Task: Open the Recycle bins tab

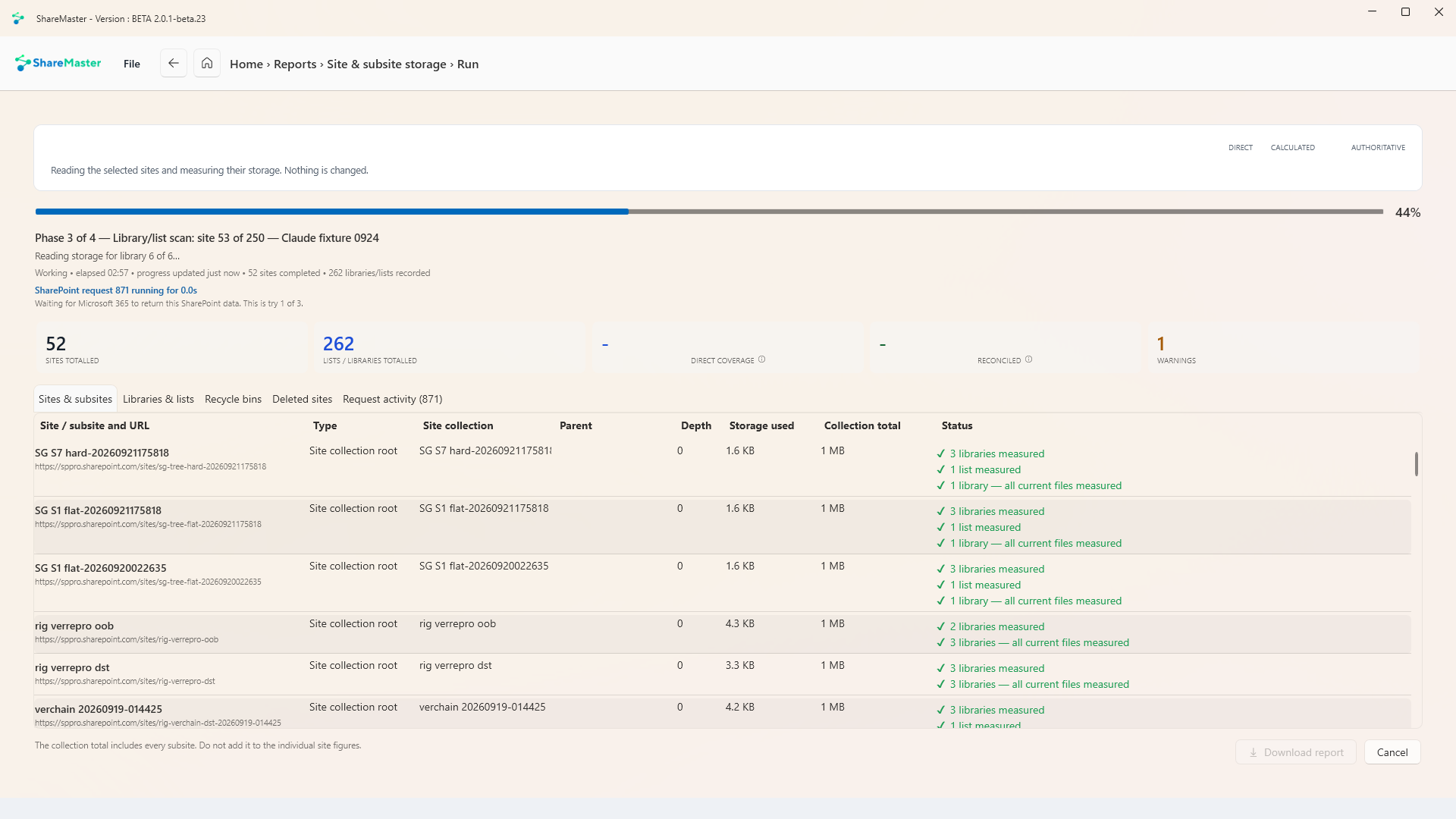Action: (233, 399)
